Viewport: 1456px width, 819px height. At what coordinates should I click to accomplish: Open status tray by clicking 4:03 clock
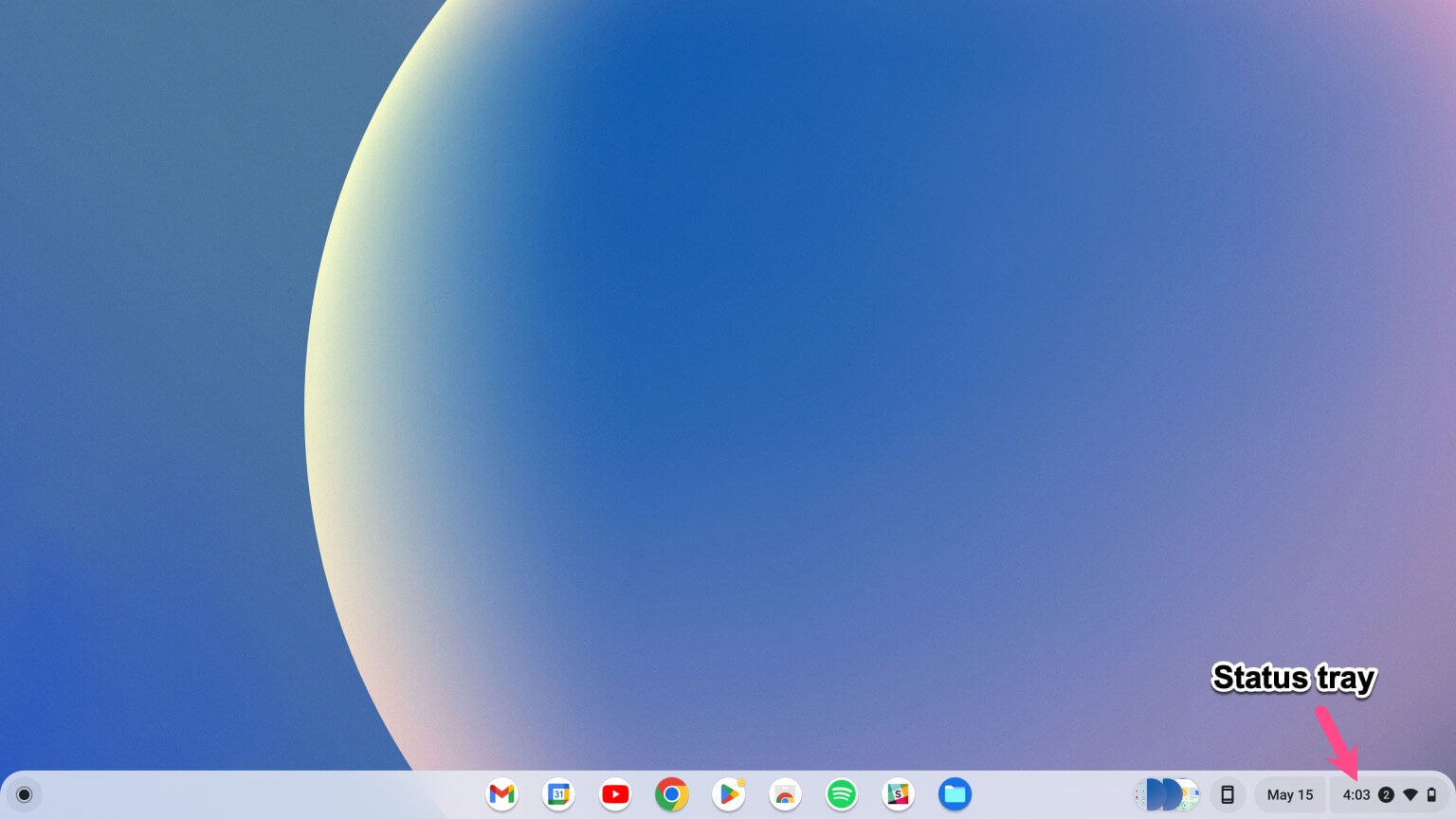pos(1356,795)
